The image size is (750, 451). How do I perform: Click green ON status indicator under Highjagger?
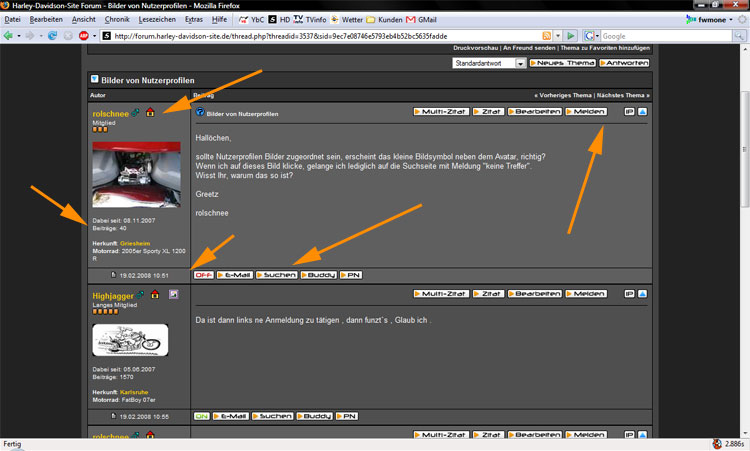202,415
